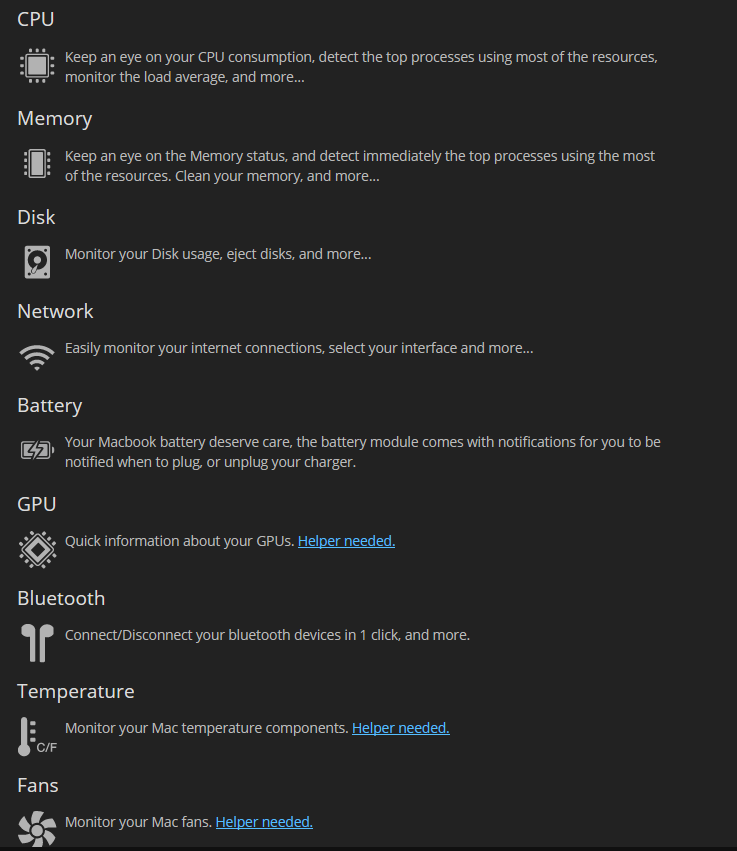Select the GPU chip icon
737x851 pixels.
[37, 549]
